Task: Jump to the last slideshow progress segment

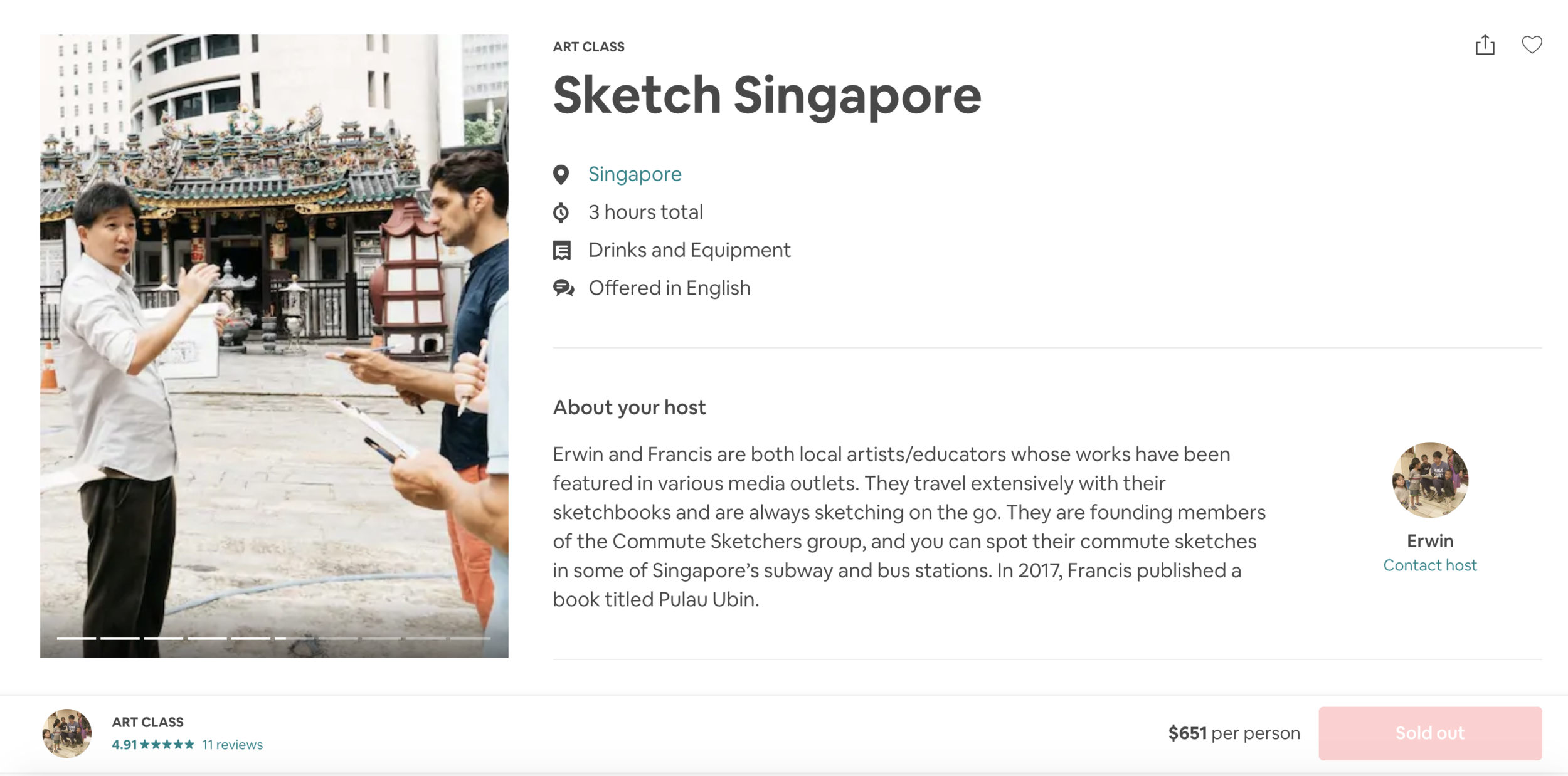Action: point(470,638)
